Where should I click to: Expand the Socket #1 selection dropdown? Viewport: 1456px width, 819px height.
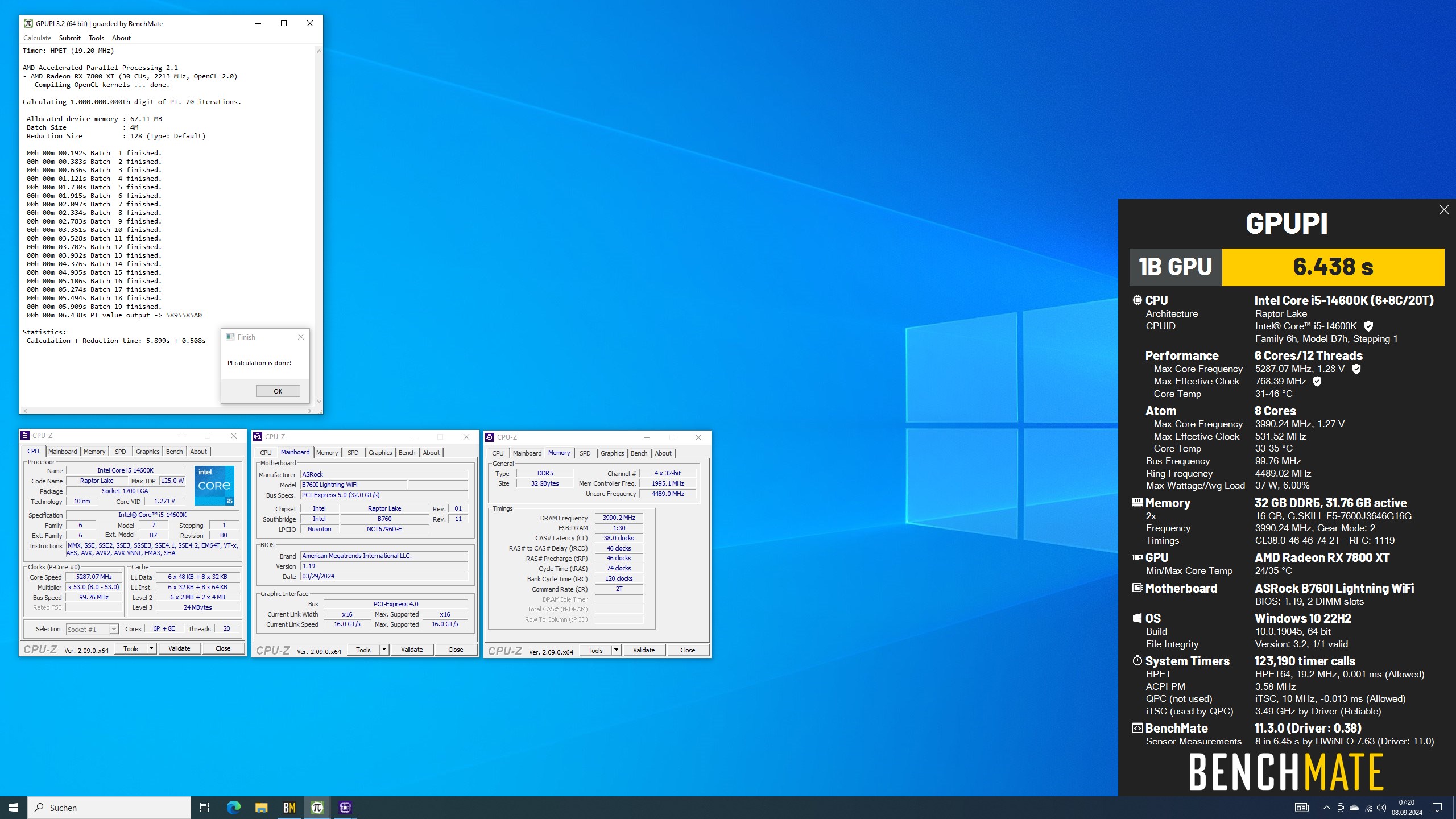(x=114, y=630)
